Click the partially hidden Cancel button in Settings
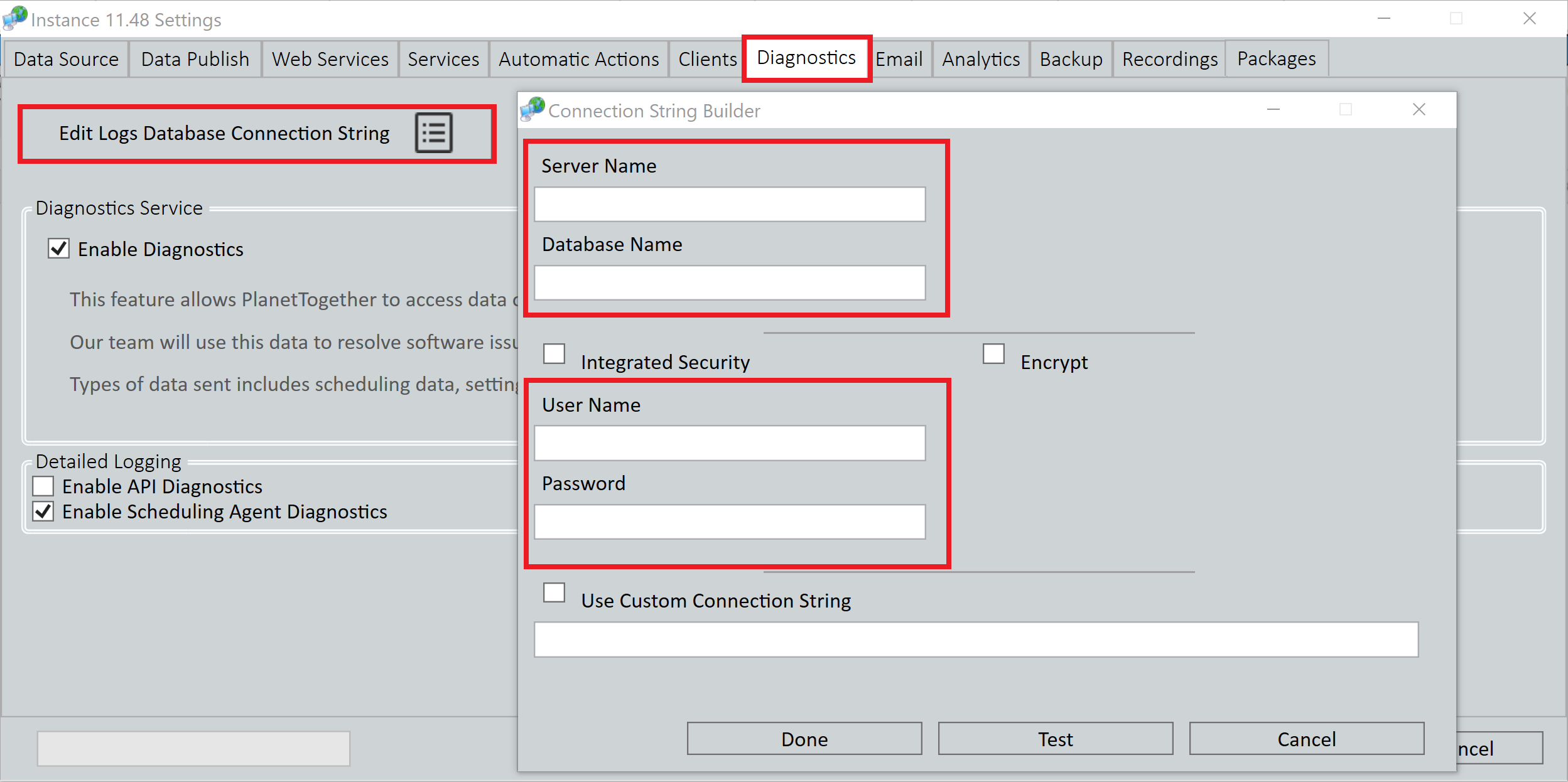The height and width of the screenshot is (782, 1568). 1500,748
